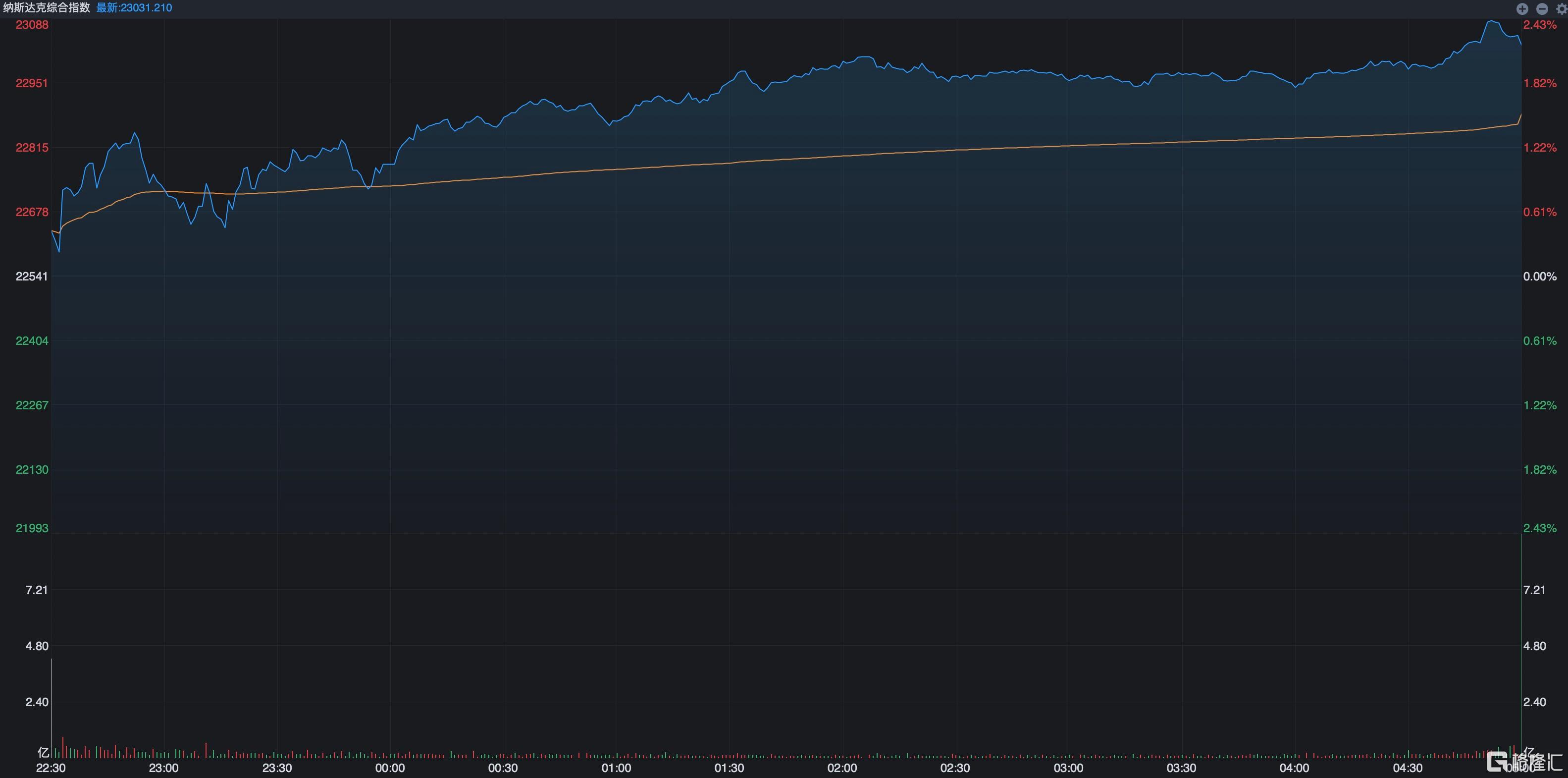Click the red 2.43% percent label
The width and height of the screenshot is (1568, 778).
[1540, 25]
